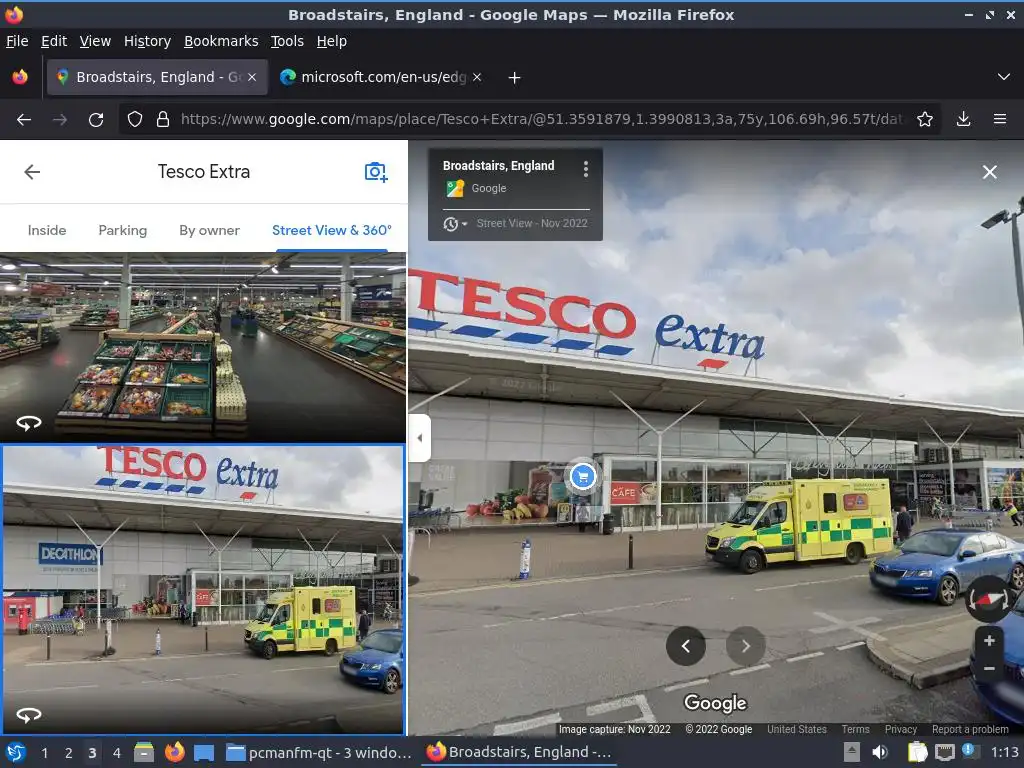List all tabs with the dropdown chevron
The height and width of the screenshot is (768, 1024).
1004,77
